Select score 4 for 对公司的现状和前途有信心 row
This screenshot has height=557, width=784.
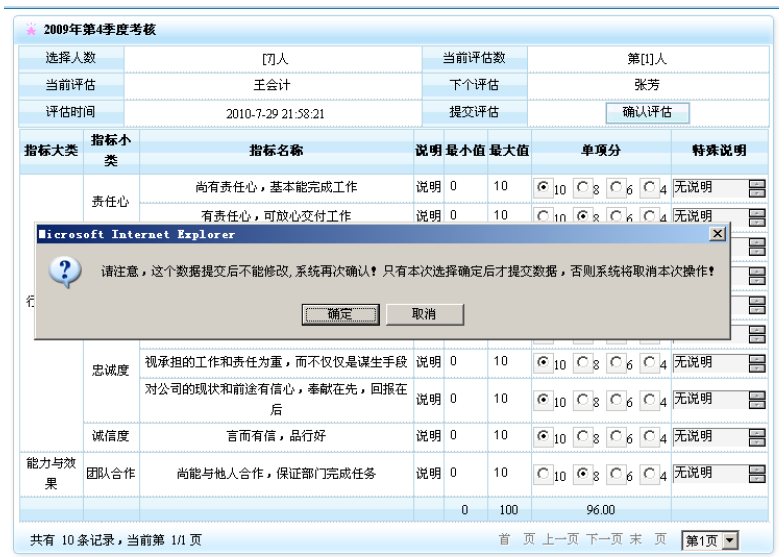pyautogui.click(x=649, y=400)
